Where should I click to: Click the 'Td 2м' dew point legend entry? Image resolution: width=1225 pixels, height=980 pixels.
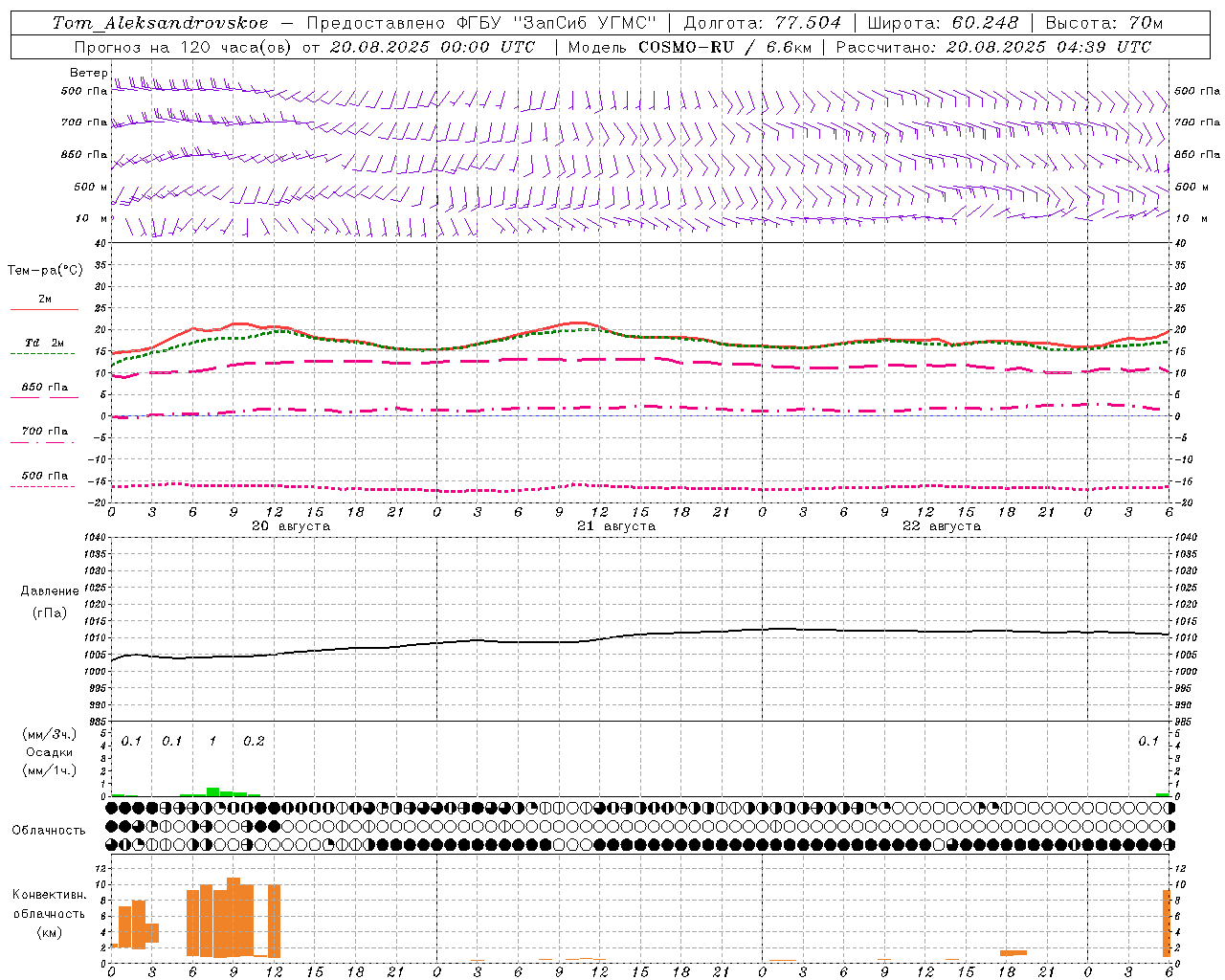coord(45,343)
